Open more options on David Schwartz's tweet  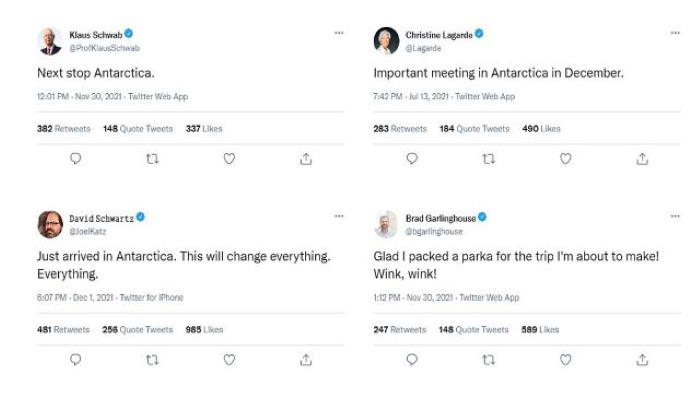pos(339,216)
